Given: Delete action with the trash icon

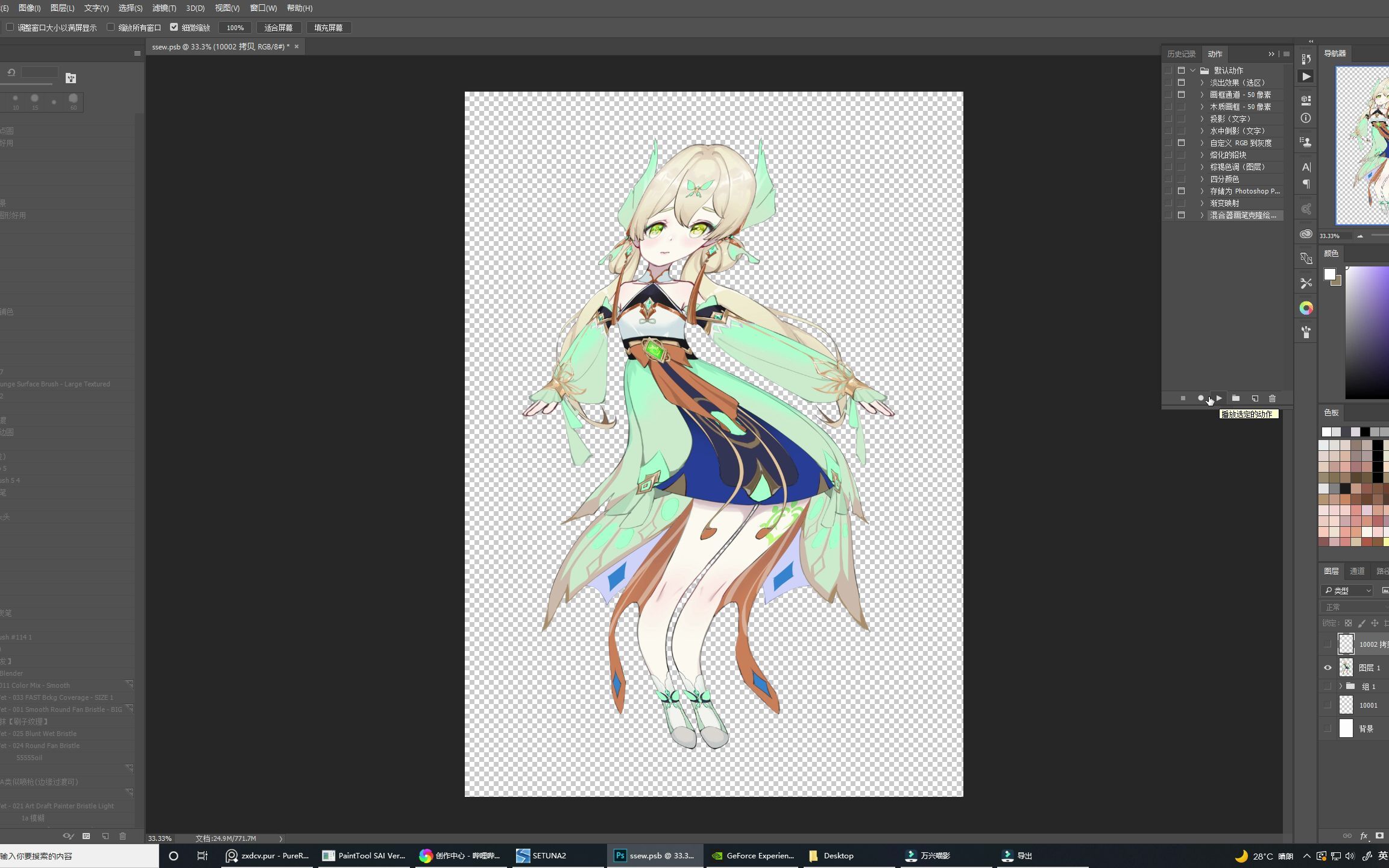Looking at the screenshot, I should (1272, 398).
